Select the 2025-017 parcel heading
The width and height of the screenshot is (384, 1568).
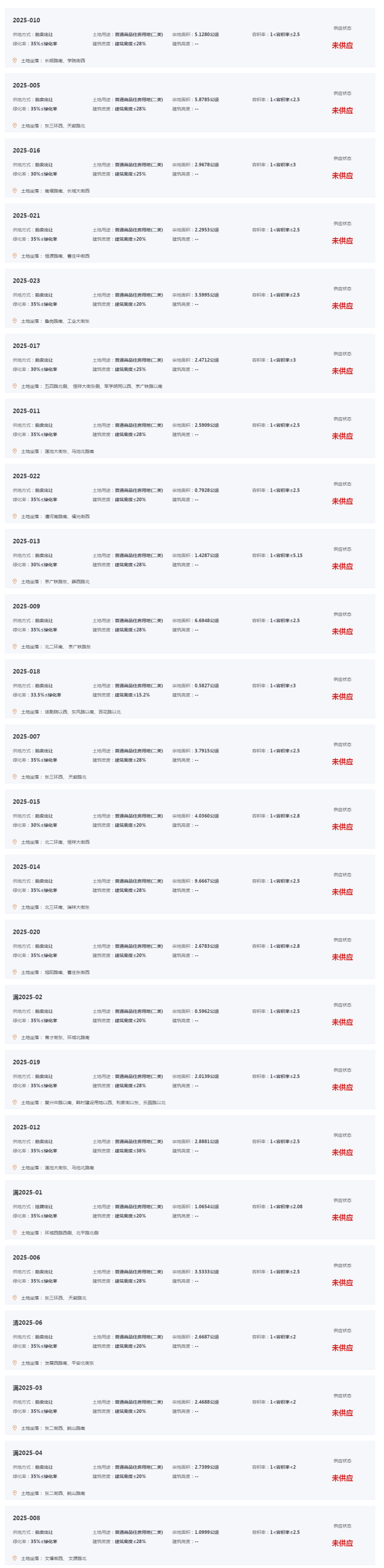(x=26, y=346)
